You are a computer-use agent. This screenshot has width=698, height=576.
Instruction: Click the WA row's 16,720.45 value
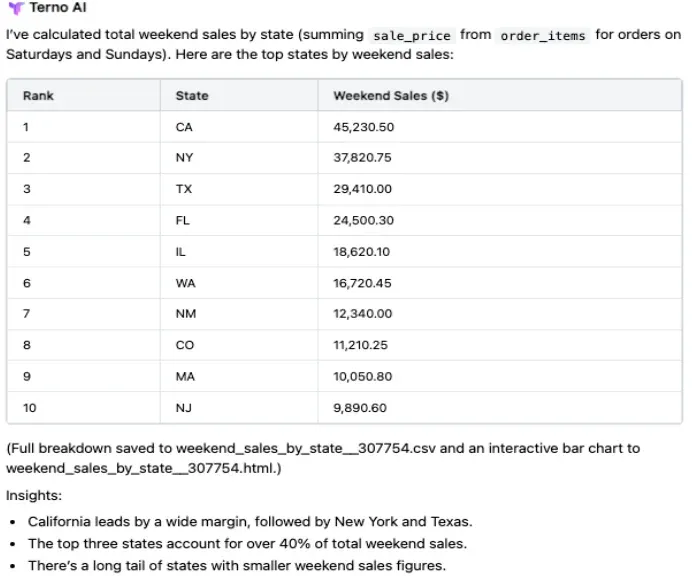point(362,283)
